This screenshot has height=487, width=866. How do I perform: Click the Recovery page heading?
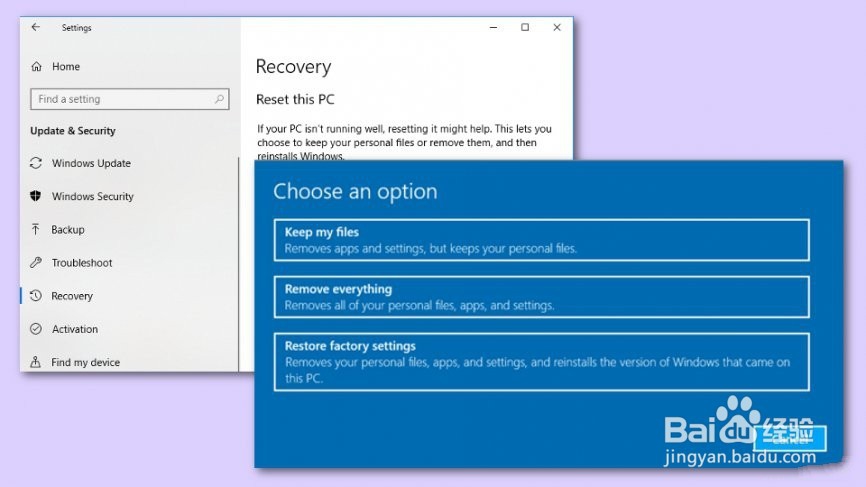point(293,67)
